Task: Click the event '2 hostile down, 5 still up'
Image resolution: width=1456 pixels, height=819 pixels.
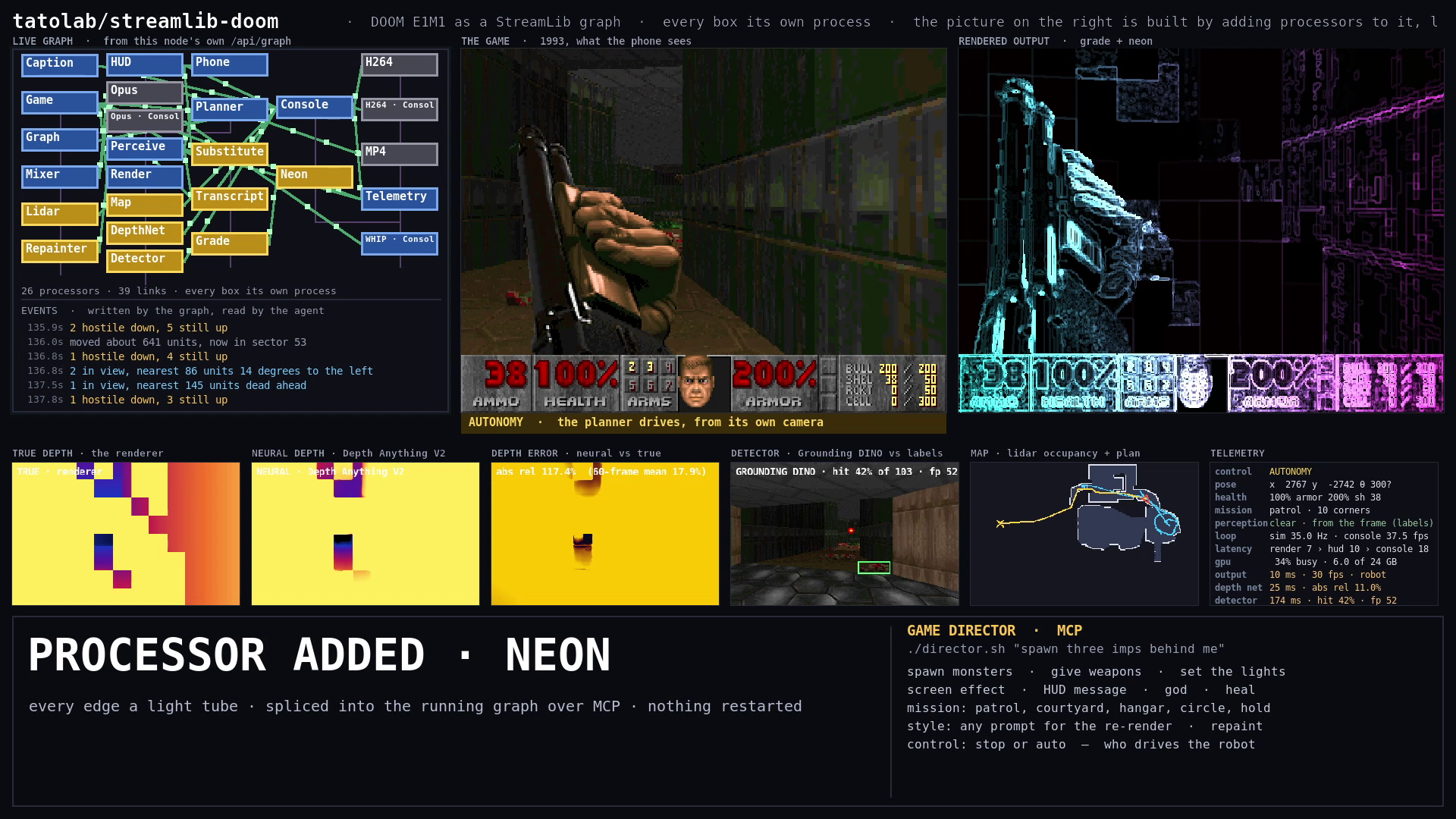Action: (149, 328)
